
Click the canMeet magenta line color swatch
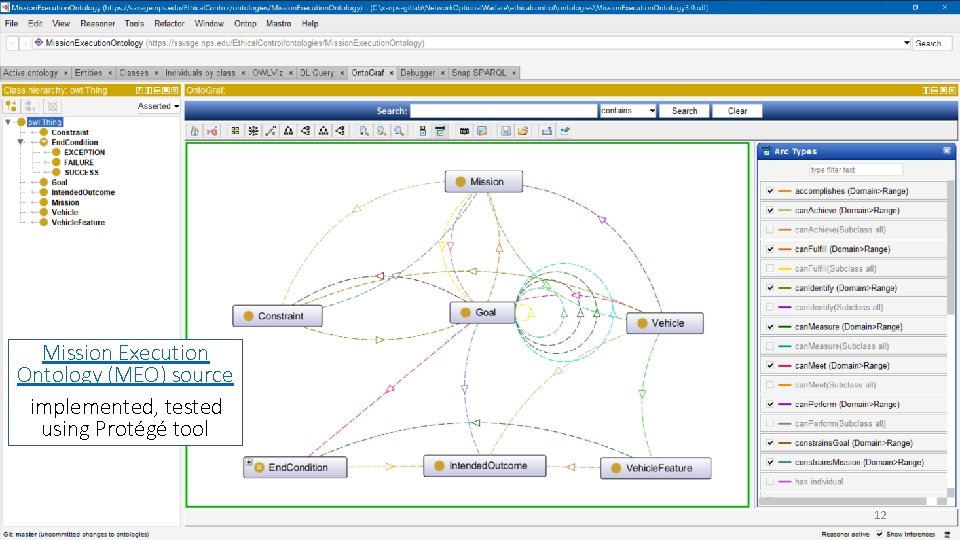tap(785, 366)
